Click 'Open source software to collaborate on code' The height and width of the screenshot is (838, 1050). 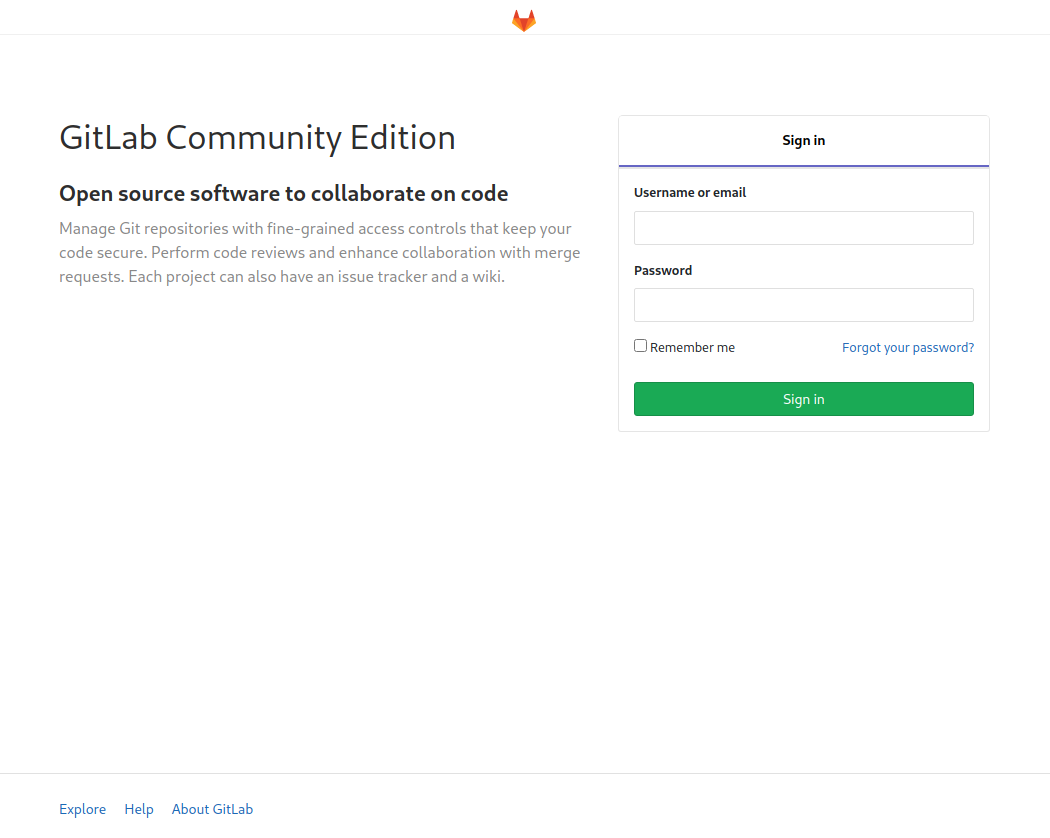[283, 194]
